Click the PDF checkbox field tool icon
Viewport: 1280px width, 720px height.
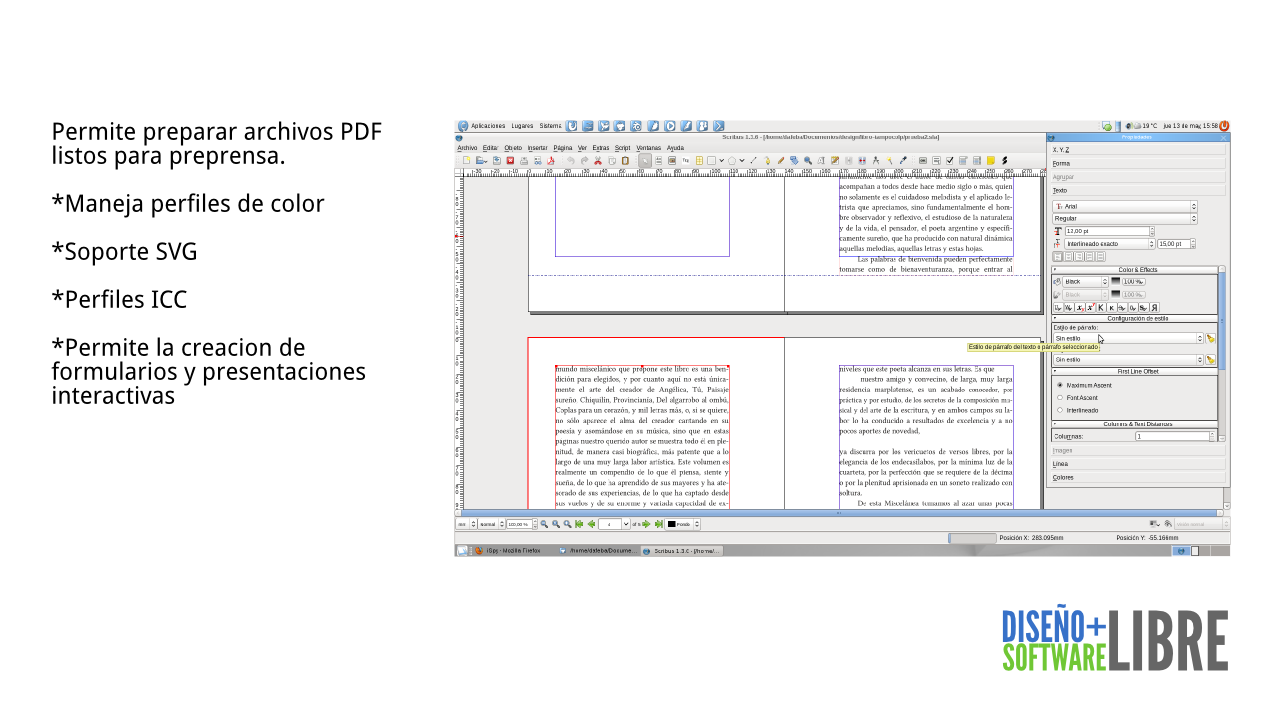pos(950,160)
